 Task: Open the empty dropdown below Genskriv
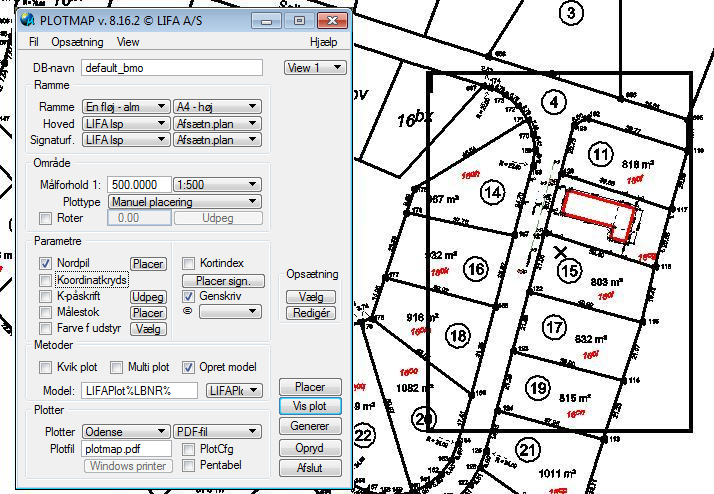point(230,311)
